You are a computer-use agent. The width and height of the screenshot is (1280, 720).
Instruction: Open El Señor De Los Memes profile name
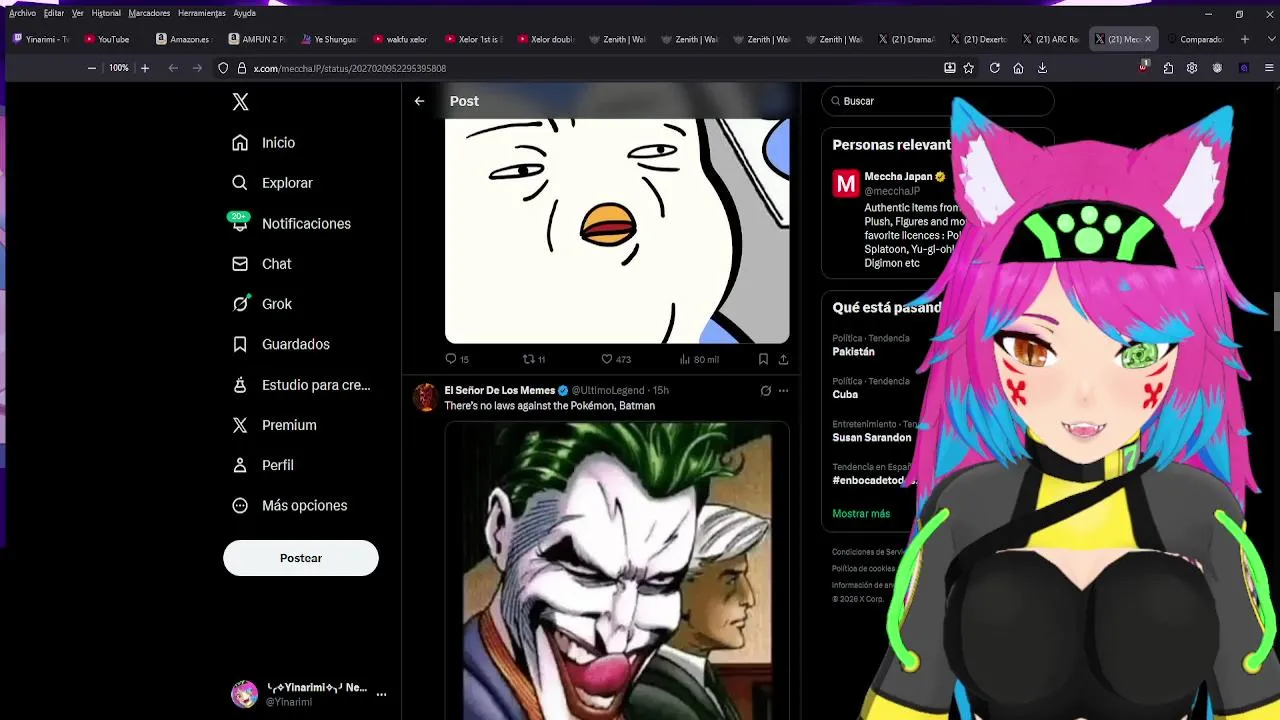(500, 390)
